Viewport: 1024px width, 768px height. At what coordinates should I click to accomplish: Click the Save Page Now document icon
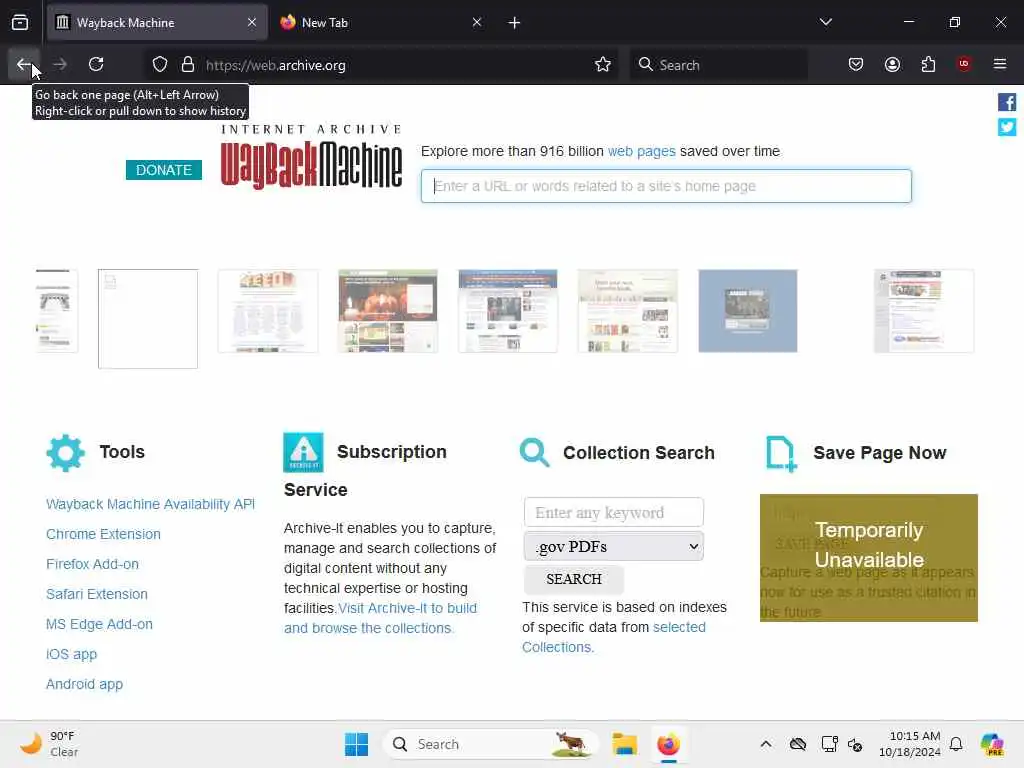(x=781, y=453)
